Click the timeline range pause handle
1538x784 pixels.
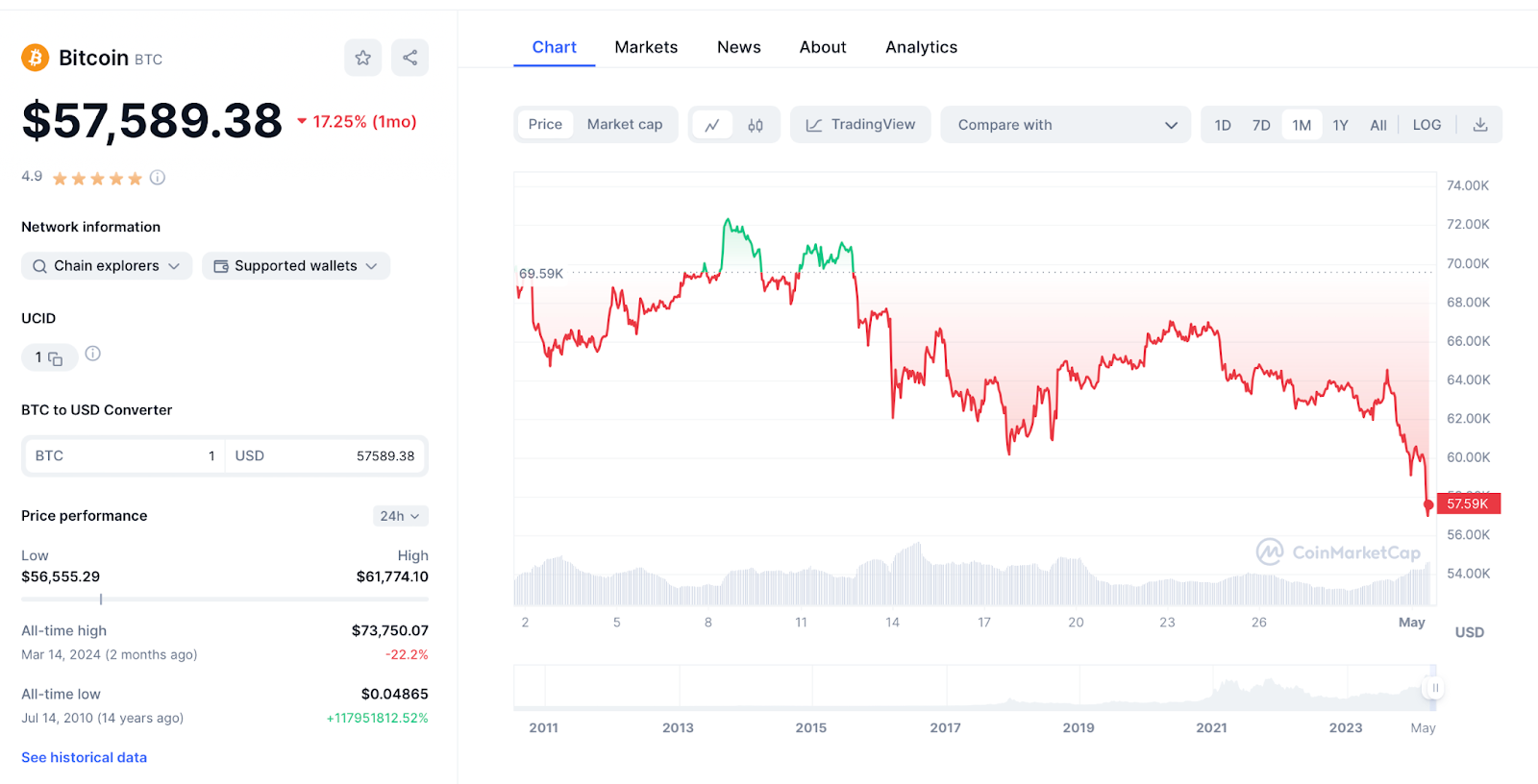point(1435,688)
